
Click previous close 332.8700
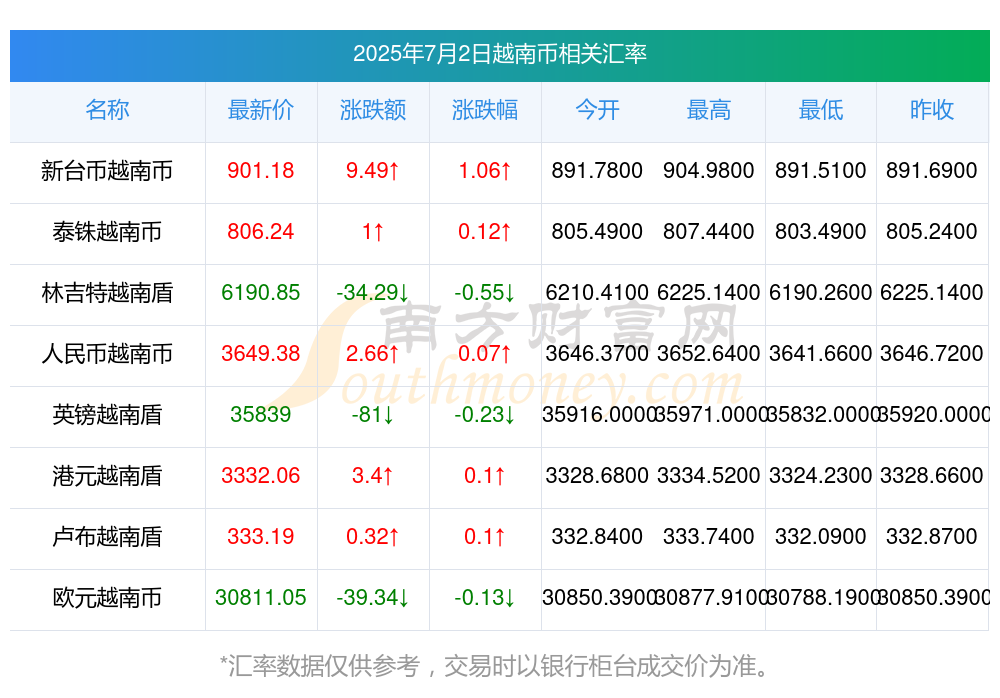(x=932, y=537)
